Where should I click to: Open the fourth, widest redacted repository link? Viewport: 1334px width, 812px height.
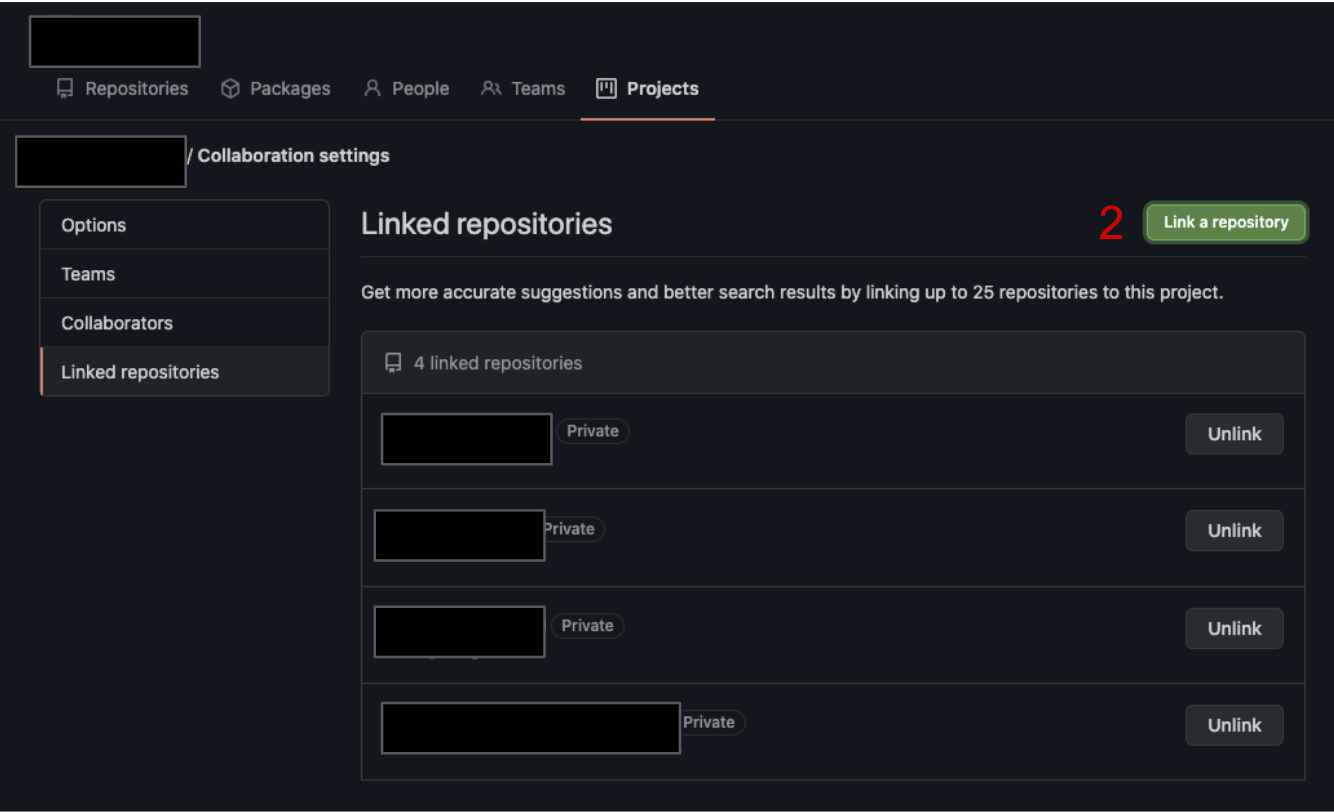[531, 728]
